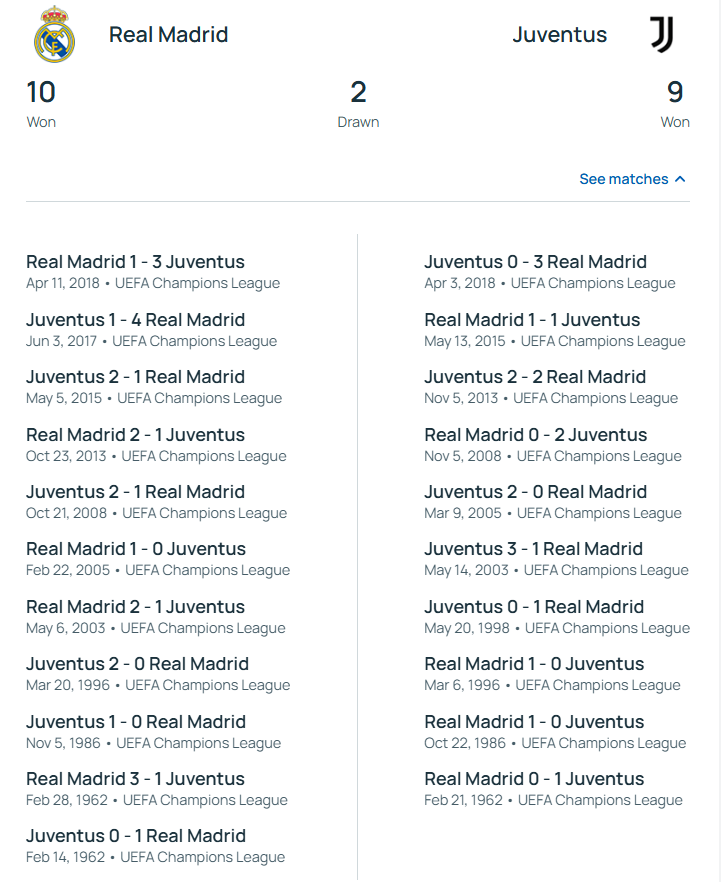
Task: Select the Real Madrid 1 - 1 Juventus result
Action: click(x=532, y=320)
